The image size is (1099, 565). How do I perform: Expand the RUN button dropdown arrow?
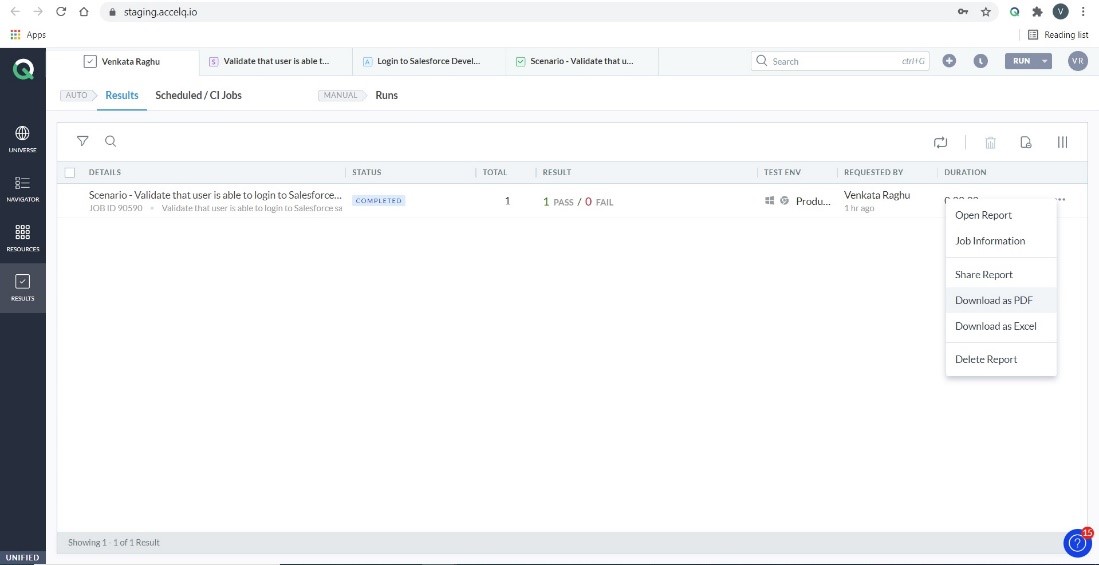click(1045, 61)
